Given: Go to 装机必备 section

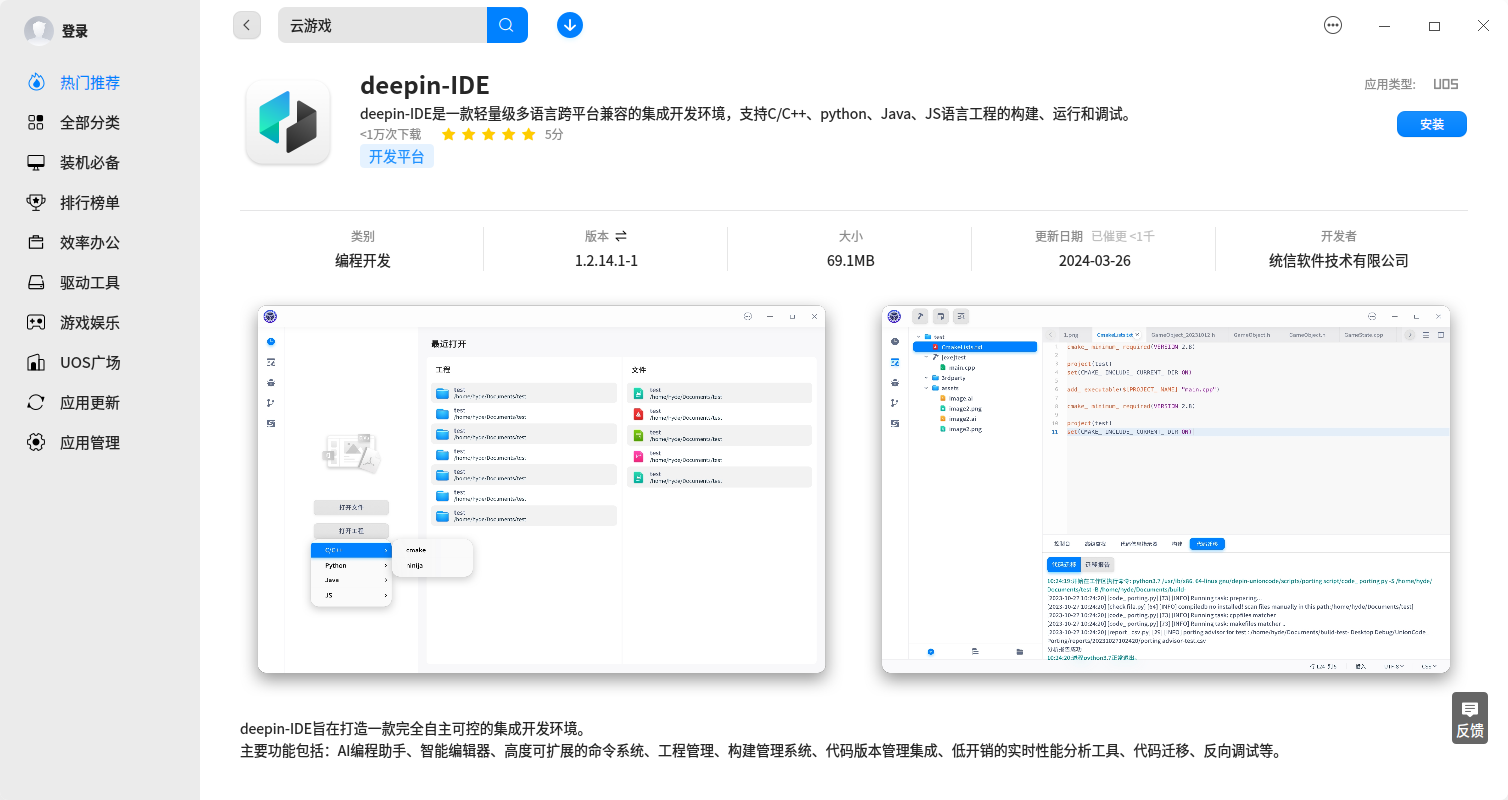Looking at the screenshot, I should click(90, 162).
